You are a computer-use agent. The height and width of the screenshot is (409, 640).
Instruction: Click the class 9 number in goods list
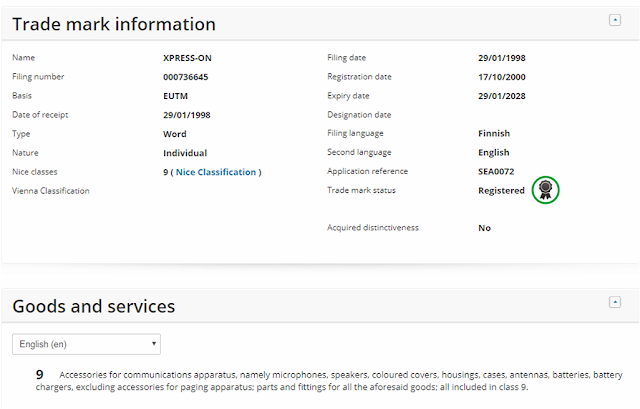(x=39, y=374)
